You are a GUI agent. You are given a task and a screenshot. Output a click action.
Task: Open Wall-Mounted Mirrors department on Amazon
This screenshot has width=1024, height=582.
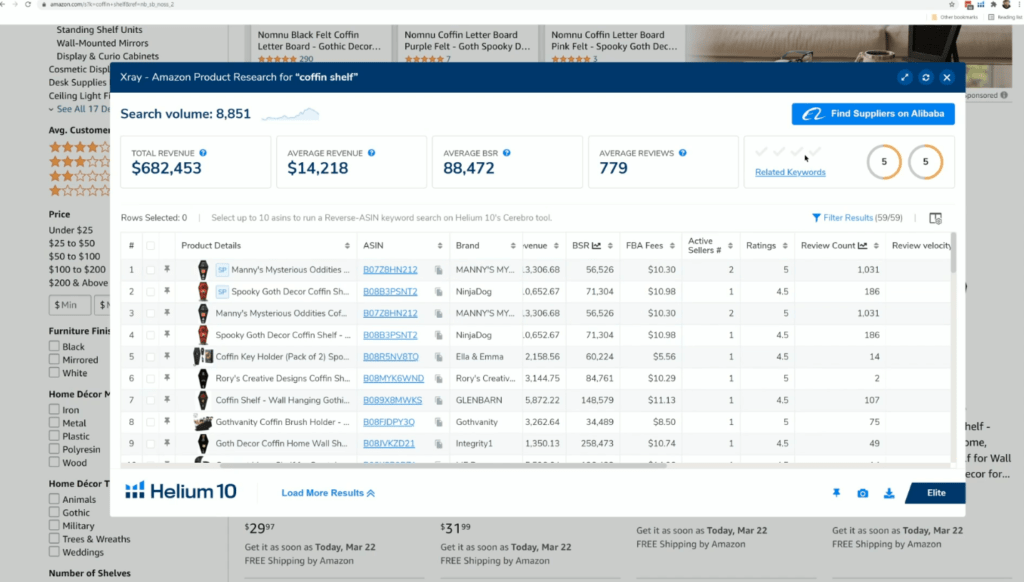(103, 43)
